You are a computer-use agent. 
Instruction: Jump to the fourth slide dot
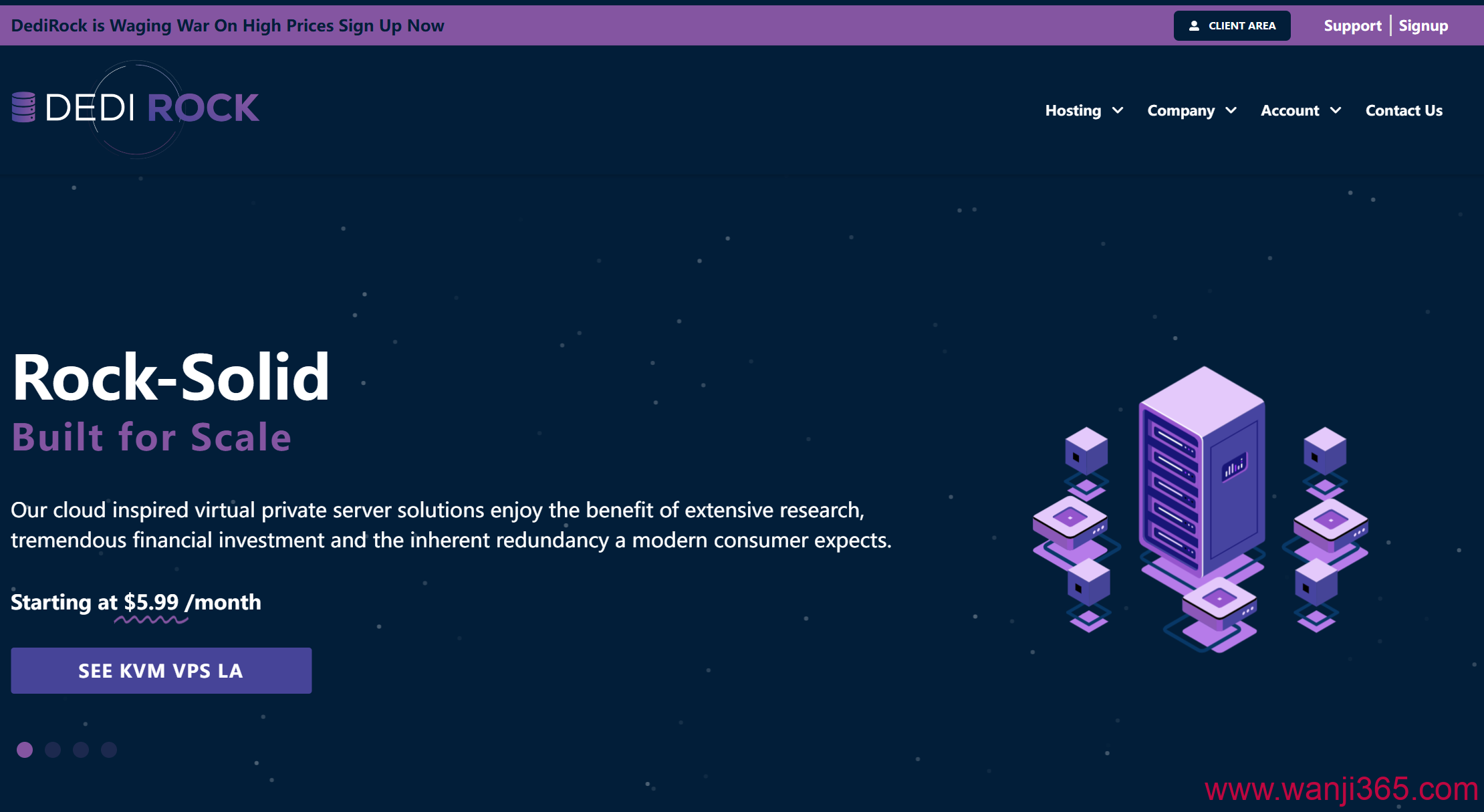(x=109, y=750)
